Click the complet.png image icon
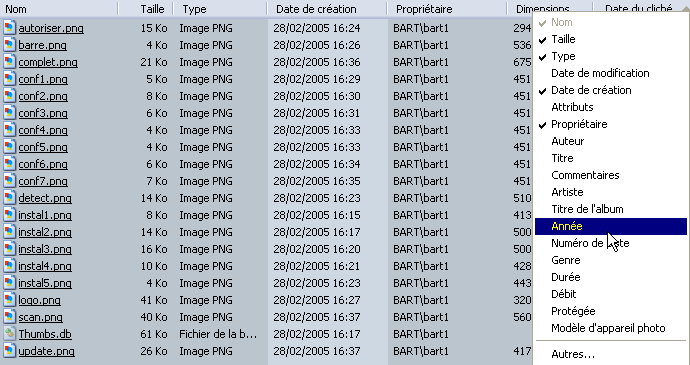Viewport: 690px width, 365px height. tap(9, 62)
